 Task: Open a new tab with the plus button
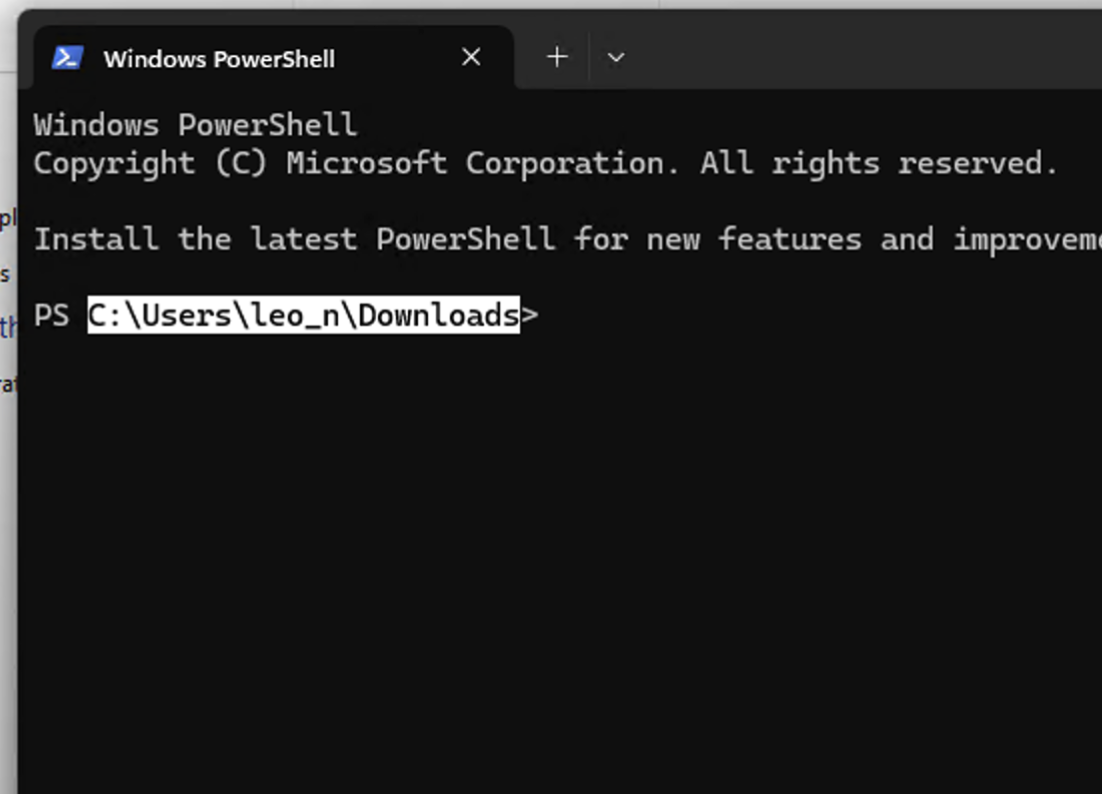[x=557, y=57]
